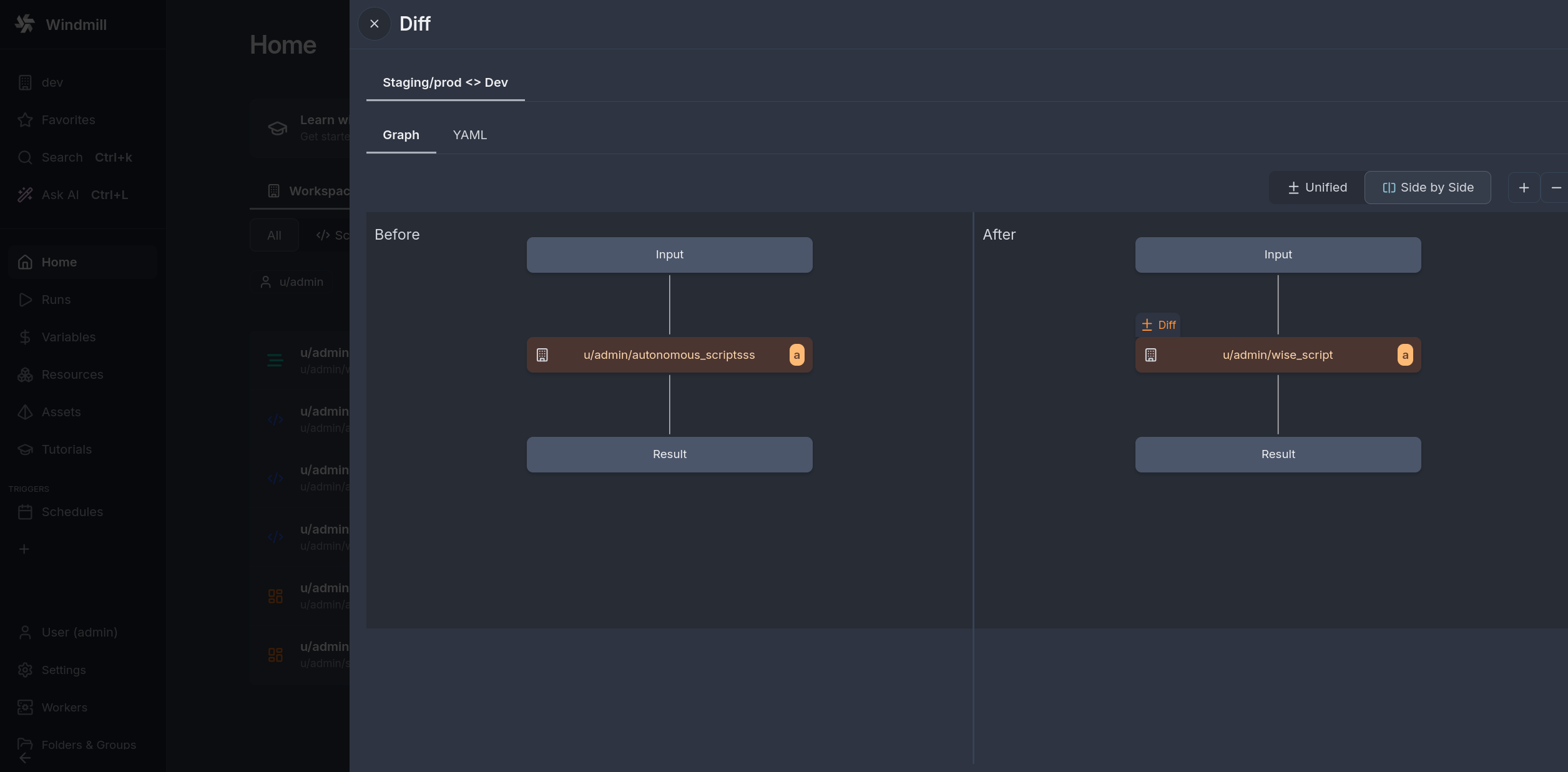Image resolution: width=1568 pixels, height=772 pixels.
Task: Click the zoom in plus icon
Action: (1524, 187)
